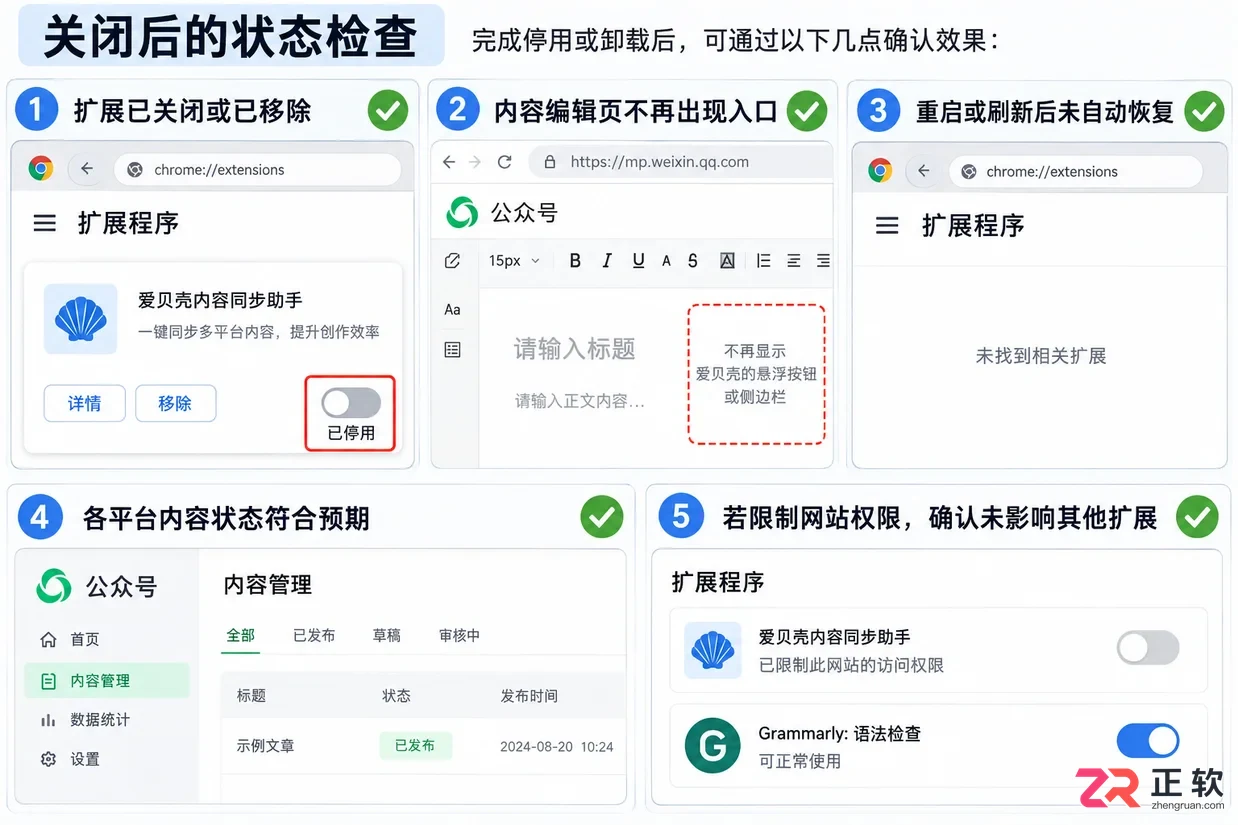Click the shell icon of 爱贝壳内容同步助手 in panel 1

click(x=81, y=319)
